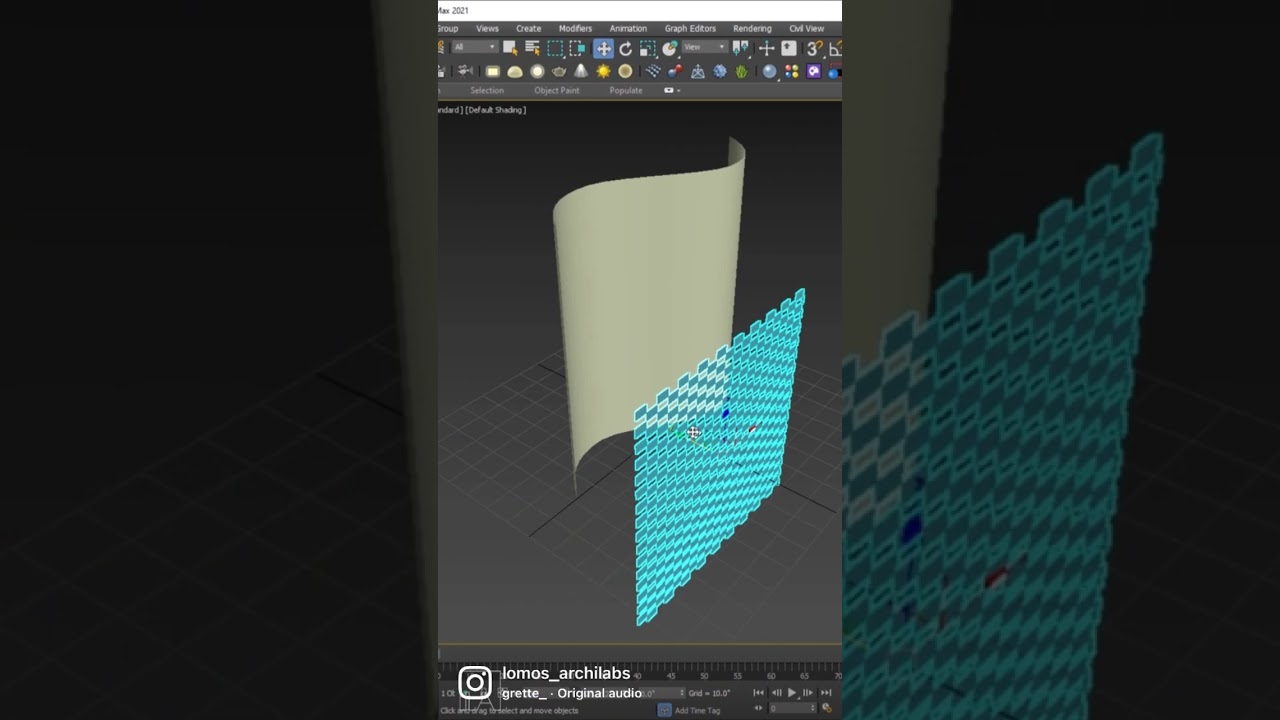The image size is (1280, 720).
Task: Click the teapot icon
Action: coord(559,72)
